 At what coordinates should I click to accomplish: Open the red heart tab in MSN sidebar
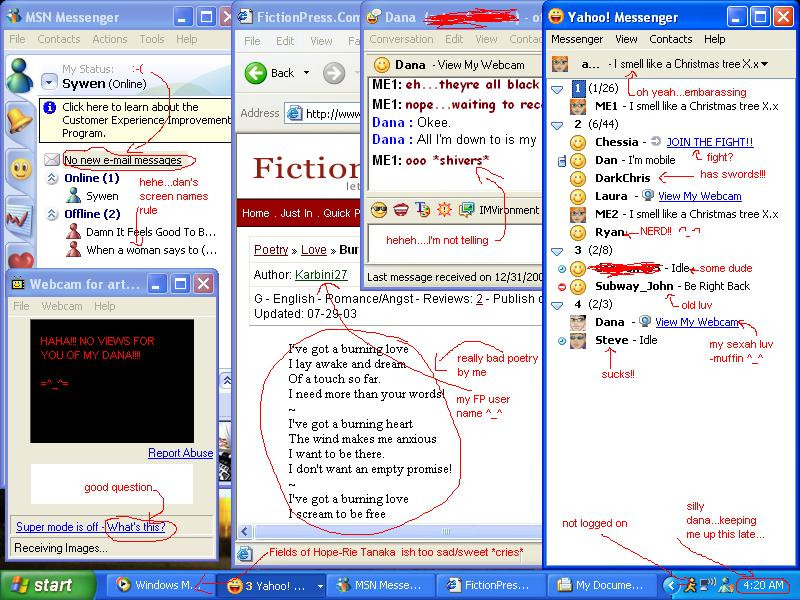pyautogui.click(x=20, y=260)
